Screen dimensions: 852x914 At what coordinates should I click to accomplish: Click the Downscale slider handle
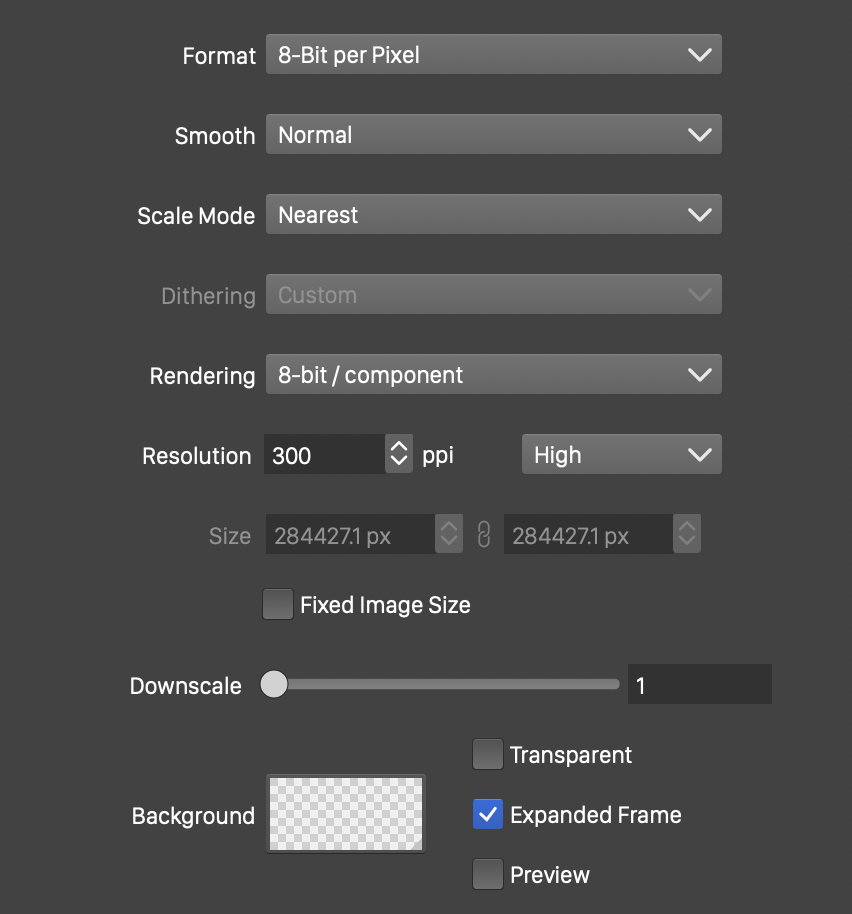[x=274, y=685]
